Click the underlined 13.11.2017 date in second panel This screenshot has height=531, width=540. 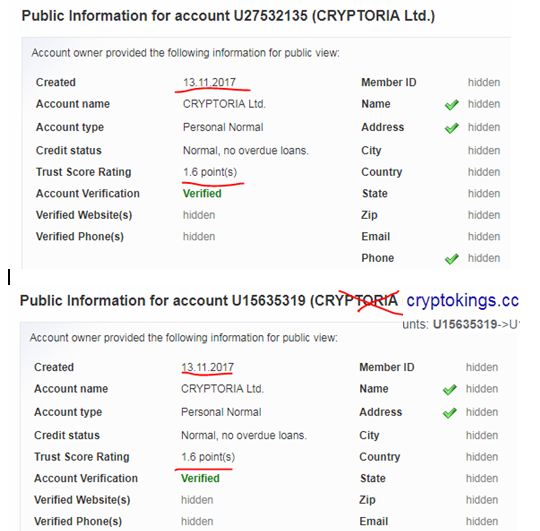click(208, 367)
